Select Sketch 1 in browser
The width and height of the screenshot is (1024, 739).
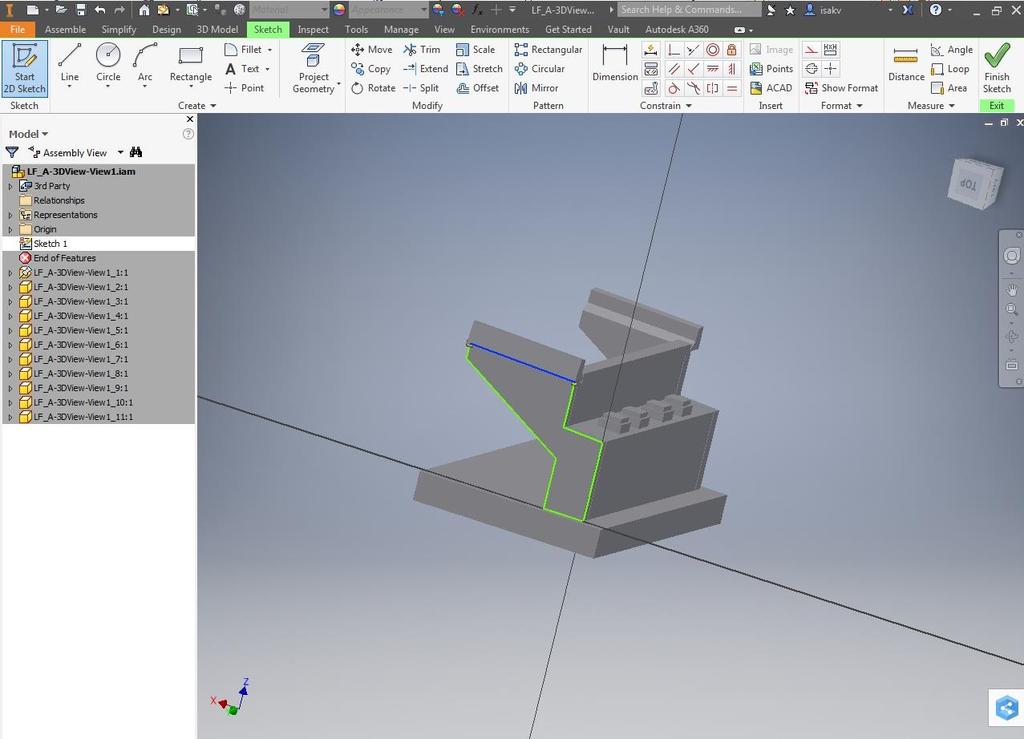click(x=50, y=244)
